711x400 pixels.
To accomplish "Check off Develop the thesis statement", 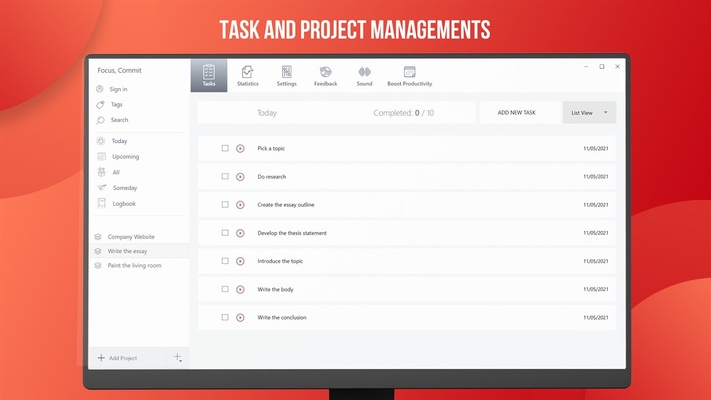I will click(225, 233).
